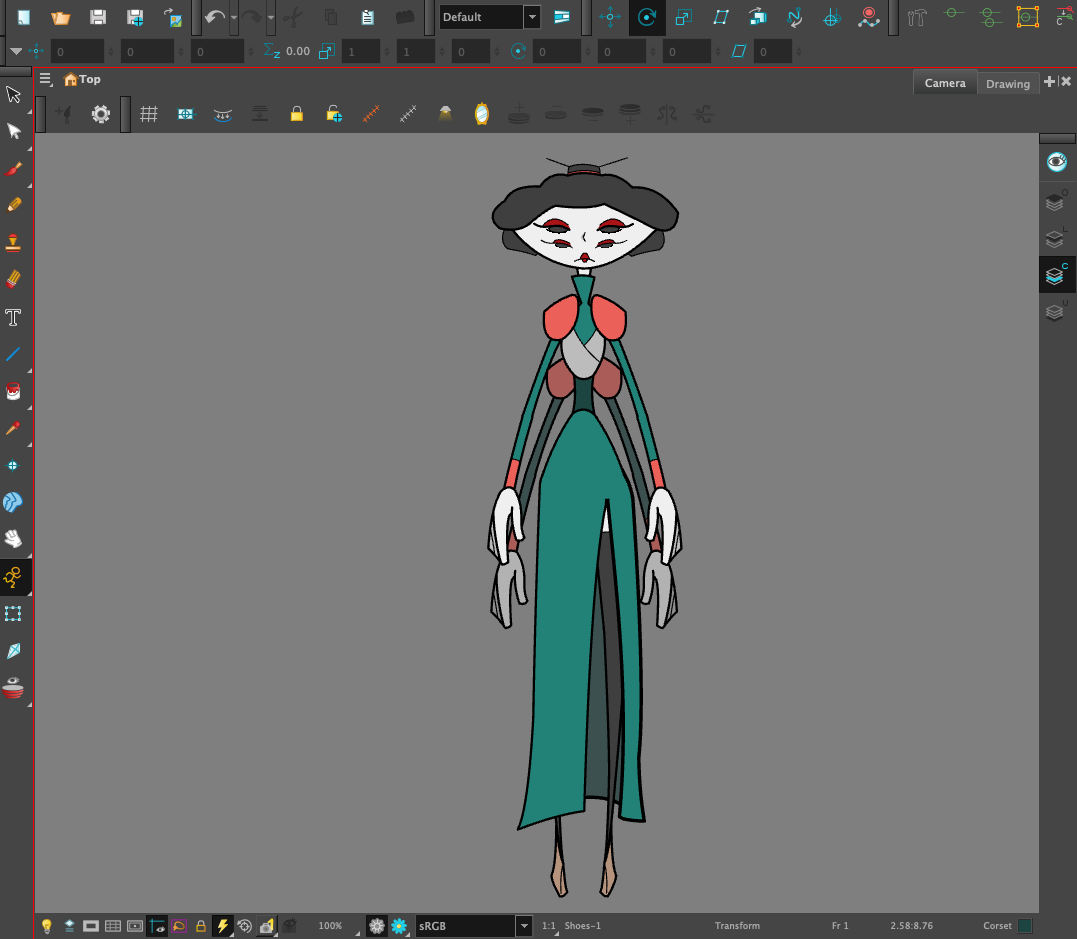Image resolution: width=1077 pixels, height=939 pixels.
Task: Toggle the Safe Area icon
Action: [185, 114]
